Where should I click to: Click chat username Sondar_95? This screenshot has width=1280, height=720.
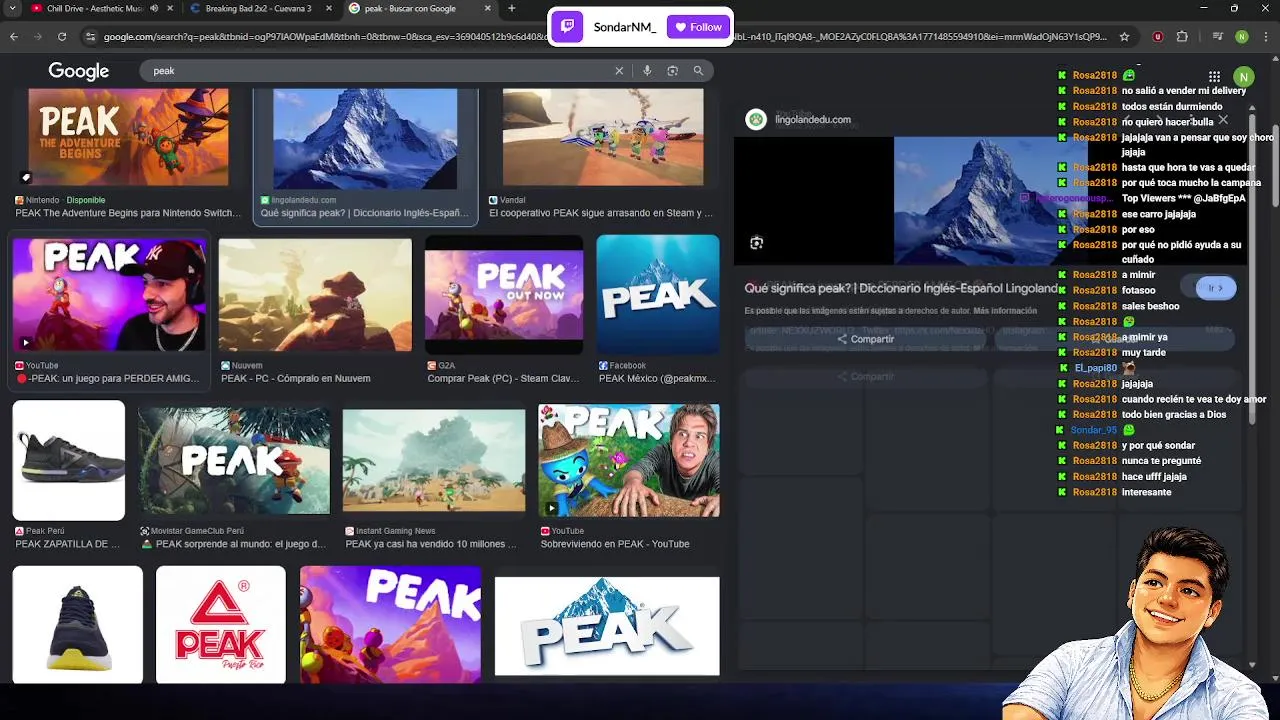coord(1093,430)
